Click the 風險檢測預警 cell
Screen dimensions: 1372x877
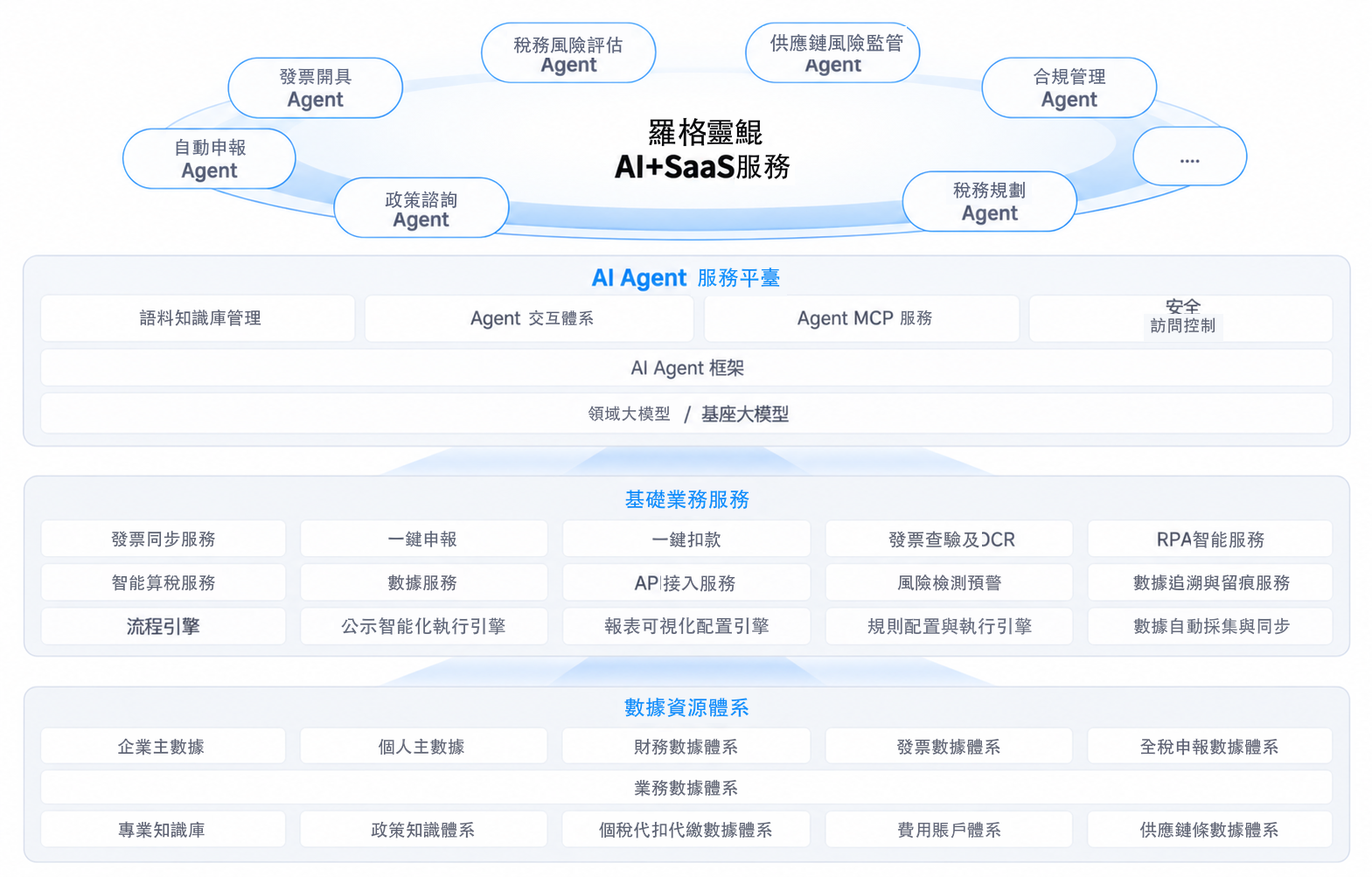tap(949, 582)
